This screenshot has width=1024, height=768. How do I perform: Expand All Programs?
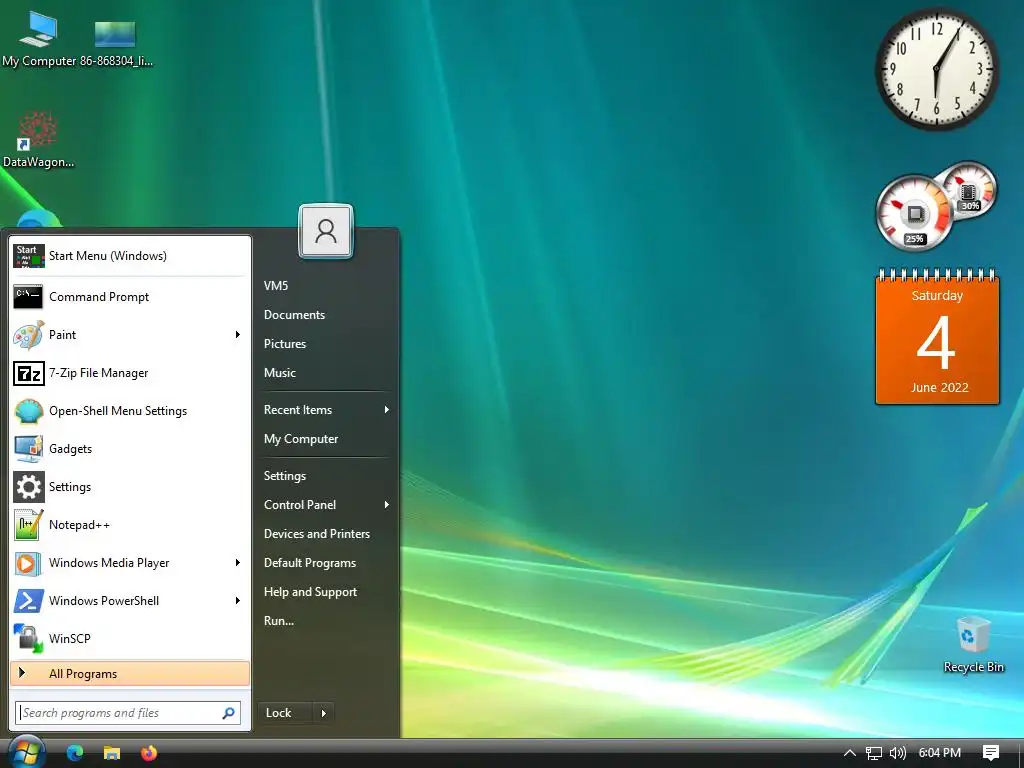(x=130, y=674)
